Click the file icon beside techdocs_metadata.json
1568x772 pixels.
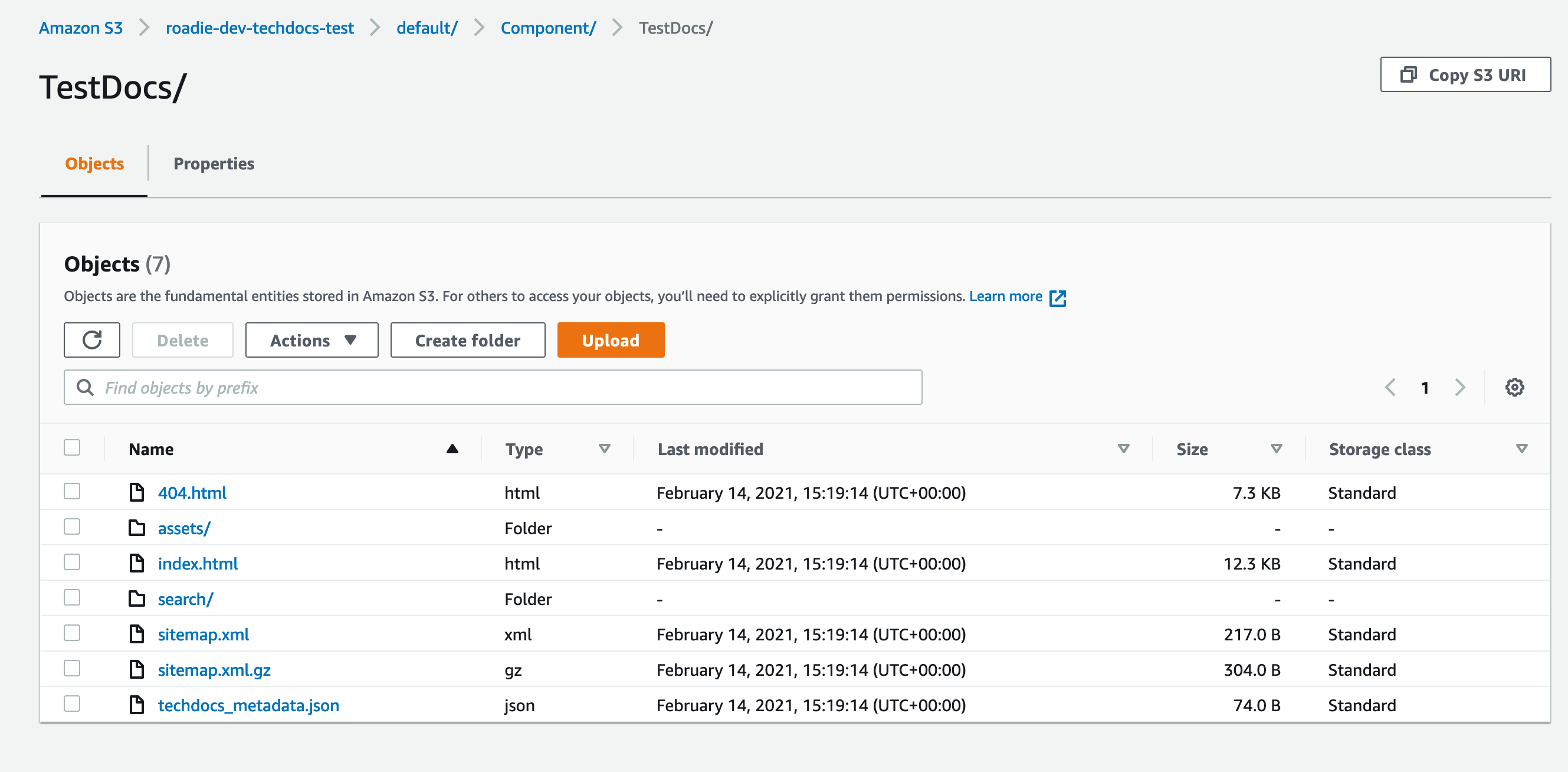pyautogui.click(x=137, y=705)
